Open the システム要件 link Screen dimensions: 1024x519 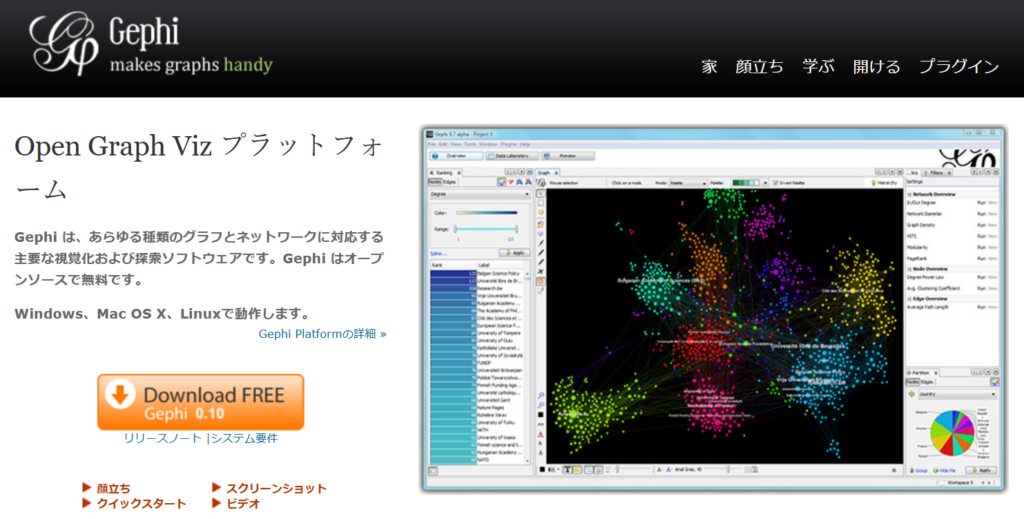tap(244, 438)
